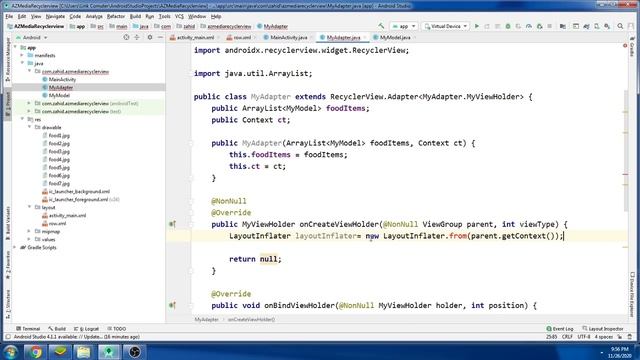This screenshot has width=640, height=360.
Task: Open the Android project view dropdown
Action: 31,37
